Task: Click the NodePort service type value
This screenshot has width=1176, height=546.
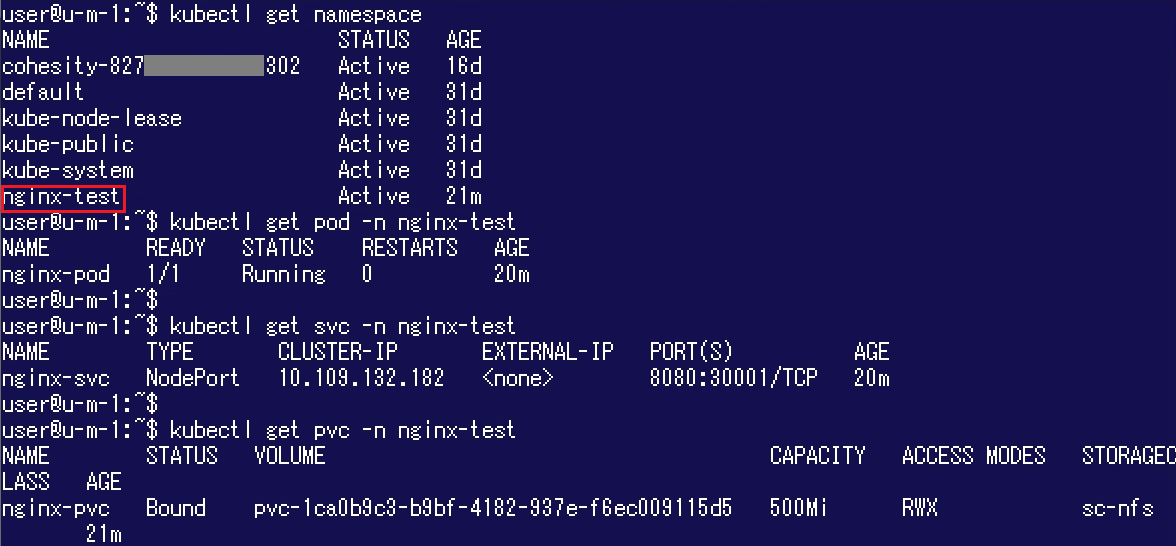Action: tap(193, 377)
